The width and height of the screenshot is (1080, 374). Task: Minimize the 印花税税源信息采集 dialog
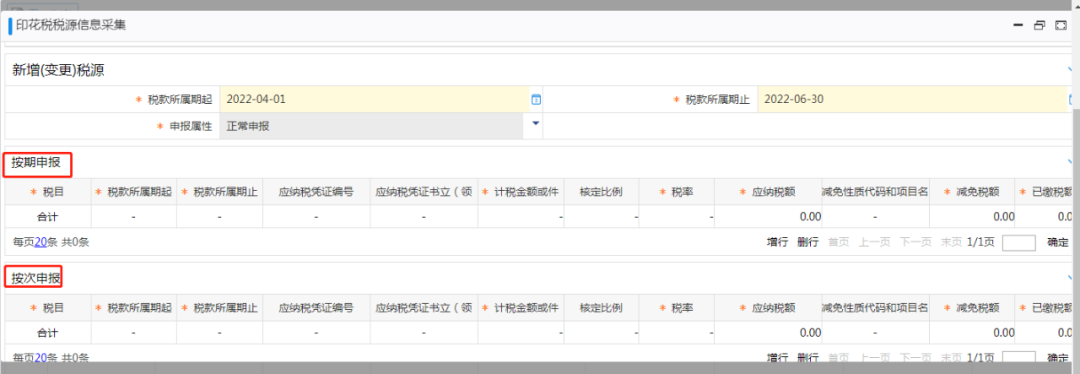pyautogui.click(x=1018, y=26)
